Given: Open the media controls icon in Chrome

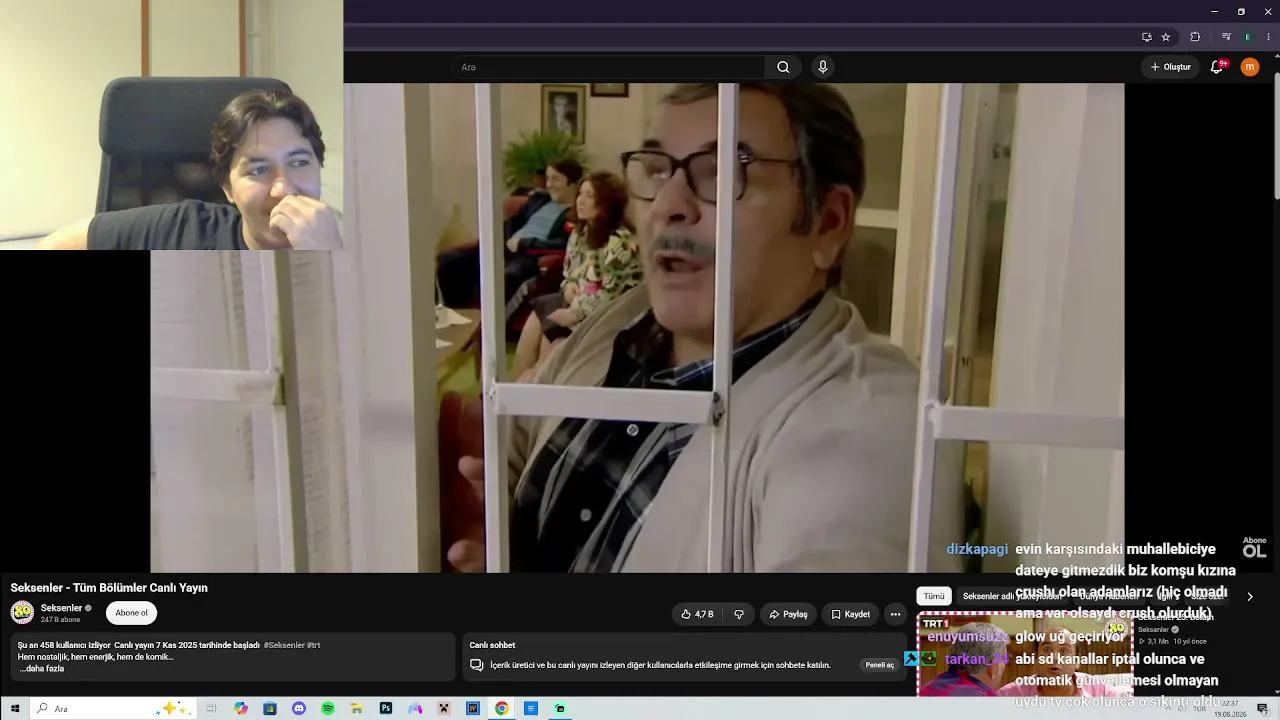Looking at the screenshot, I should point(1226,37).
